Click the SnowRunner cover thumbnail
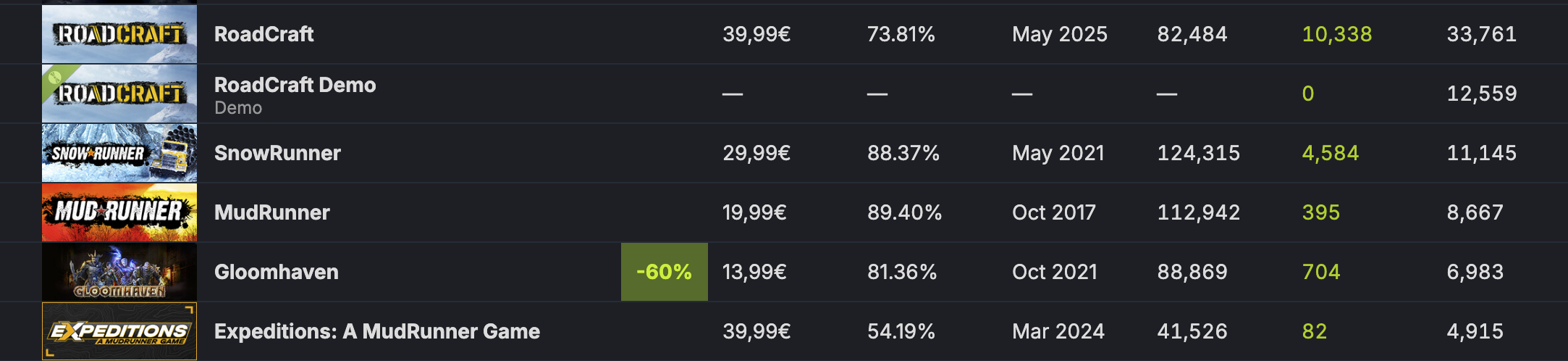This screenshot has height=361, width=1568. pyautogui.click(x=119, y=153)
